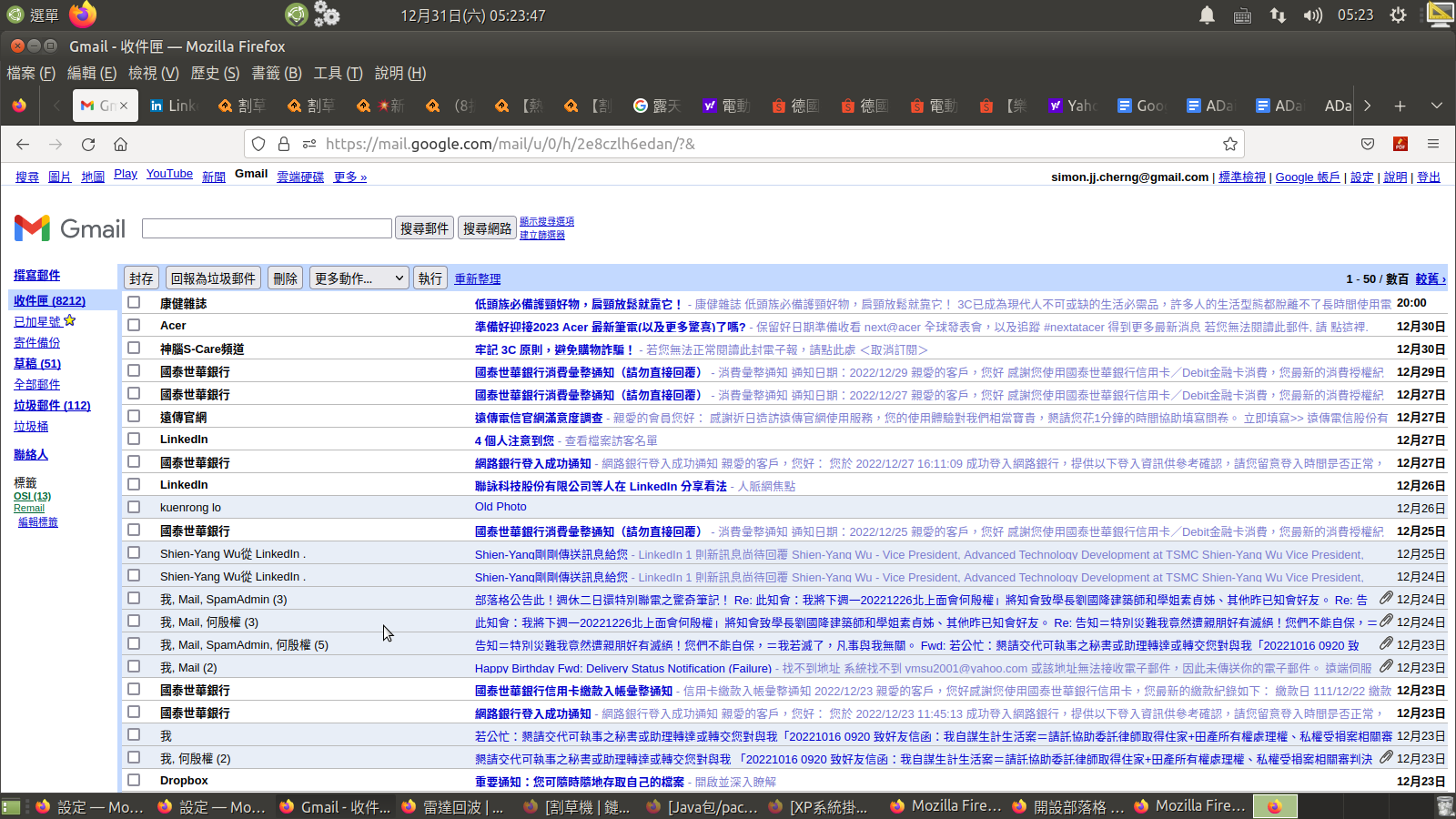Viewport: 1456px width, 819px height.
Task: Click the 刪除 delete button
Action: tap(286, 278)
